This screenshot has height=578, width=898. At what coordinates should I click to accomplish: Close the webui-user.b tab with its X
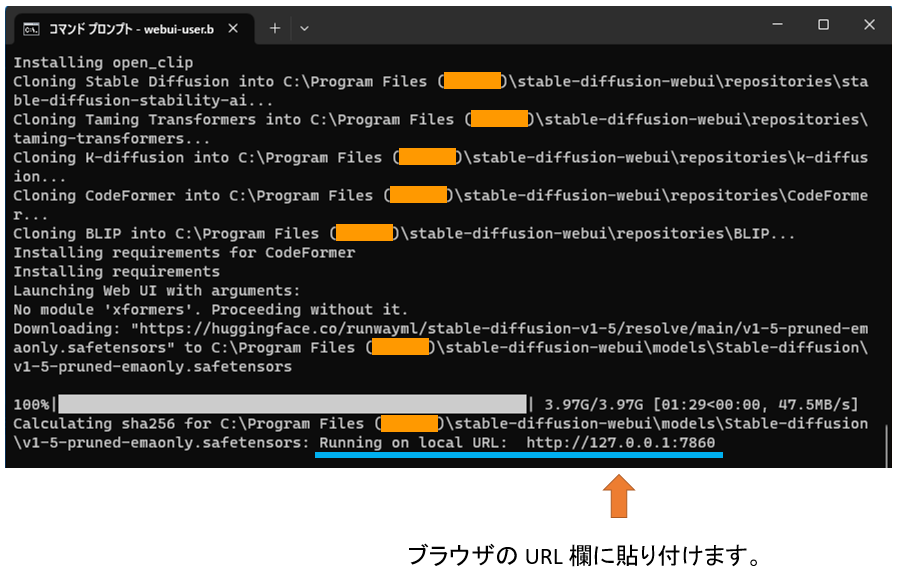coord(235,29)
